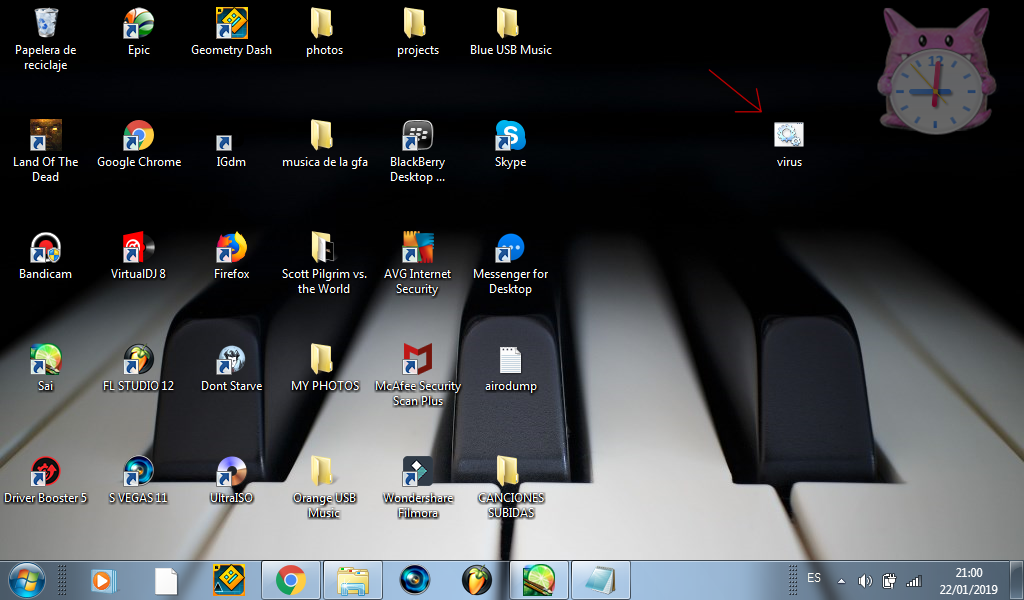
Task: Switch to the Sai window in taskbar
Action: [539, 580]
